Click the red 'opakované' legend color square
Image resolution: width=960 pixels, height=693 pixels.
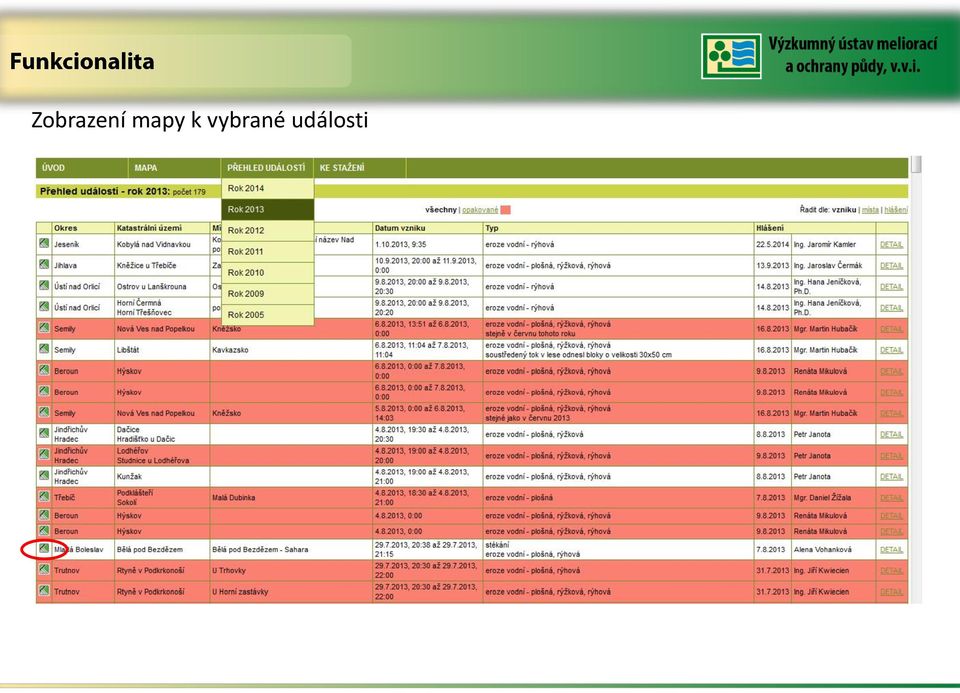tap(505, 210)
